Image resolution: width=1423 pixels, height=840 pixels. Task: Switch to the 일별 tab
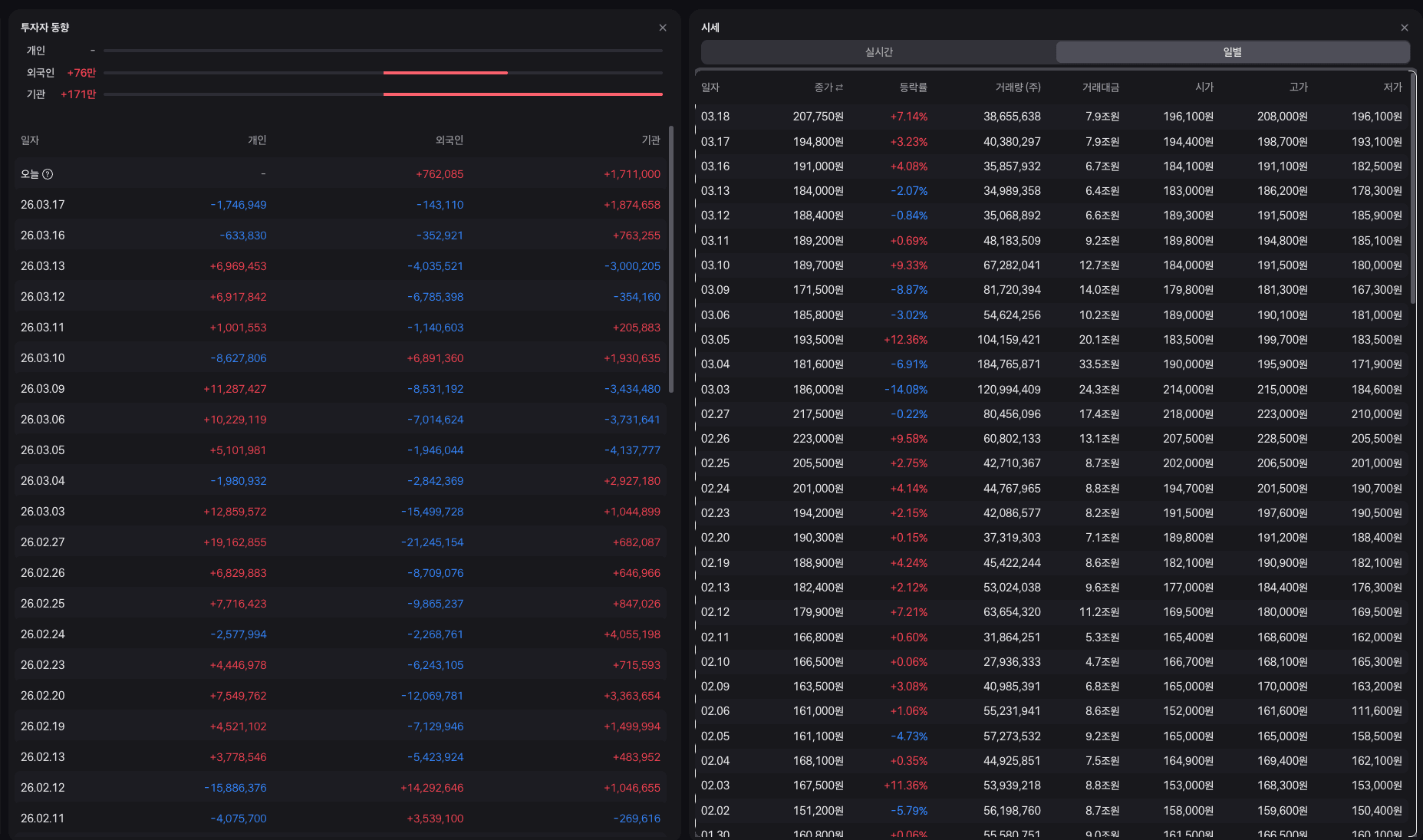click(1232, 52)
